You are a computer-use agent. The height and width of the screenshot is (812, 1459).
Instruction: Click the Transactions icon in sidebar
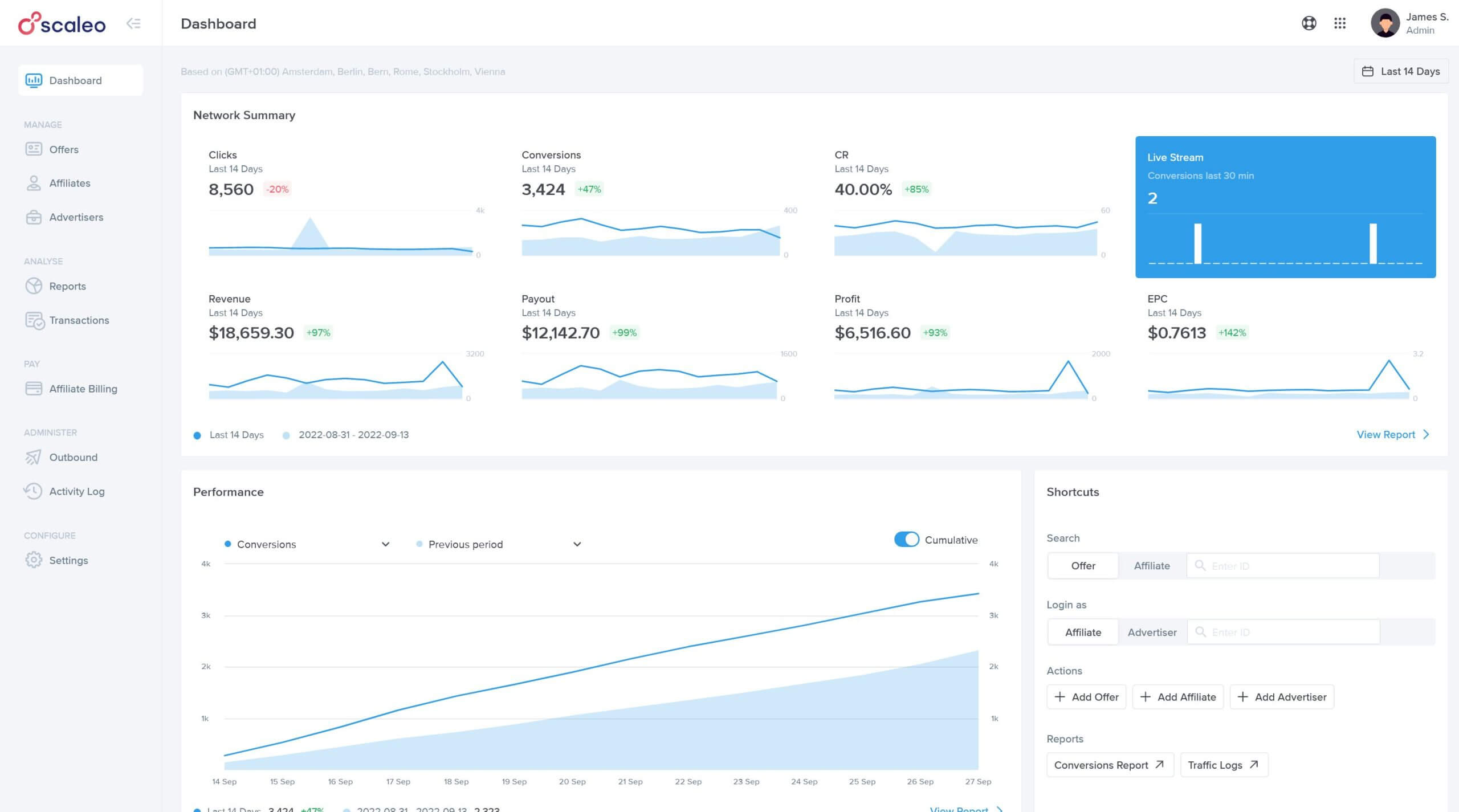(x=34, y=321)
